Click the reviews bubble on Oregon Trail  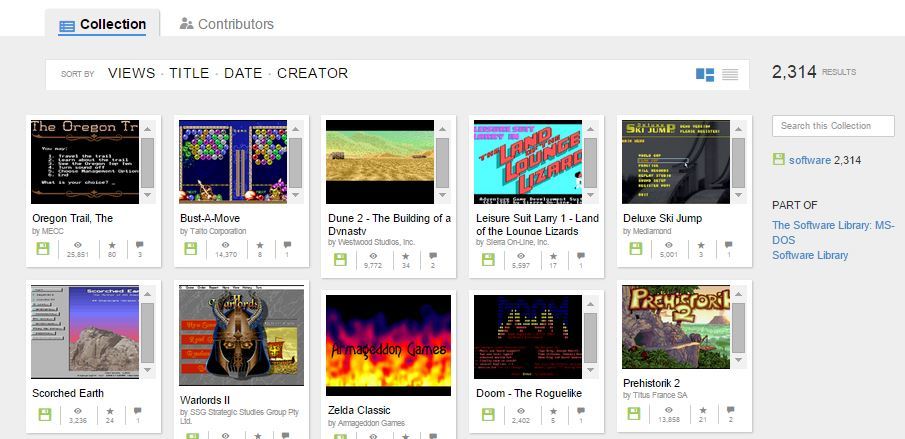tap(140, 245)
